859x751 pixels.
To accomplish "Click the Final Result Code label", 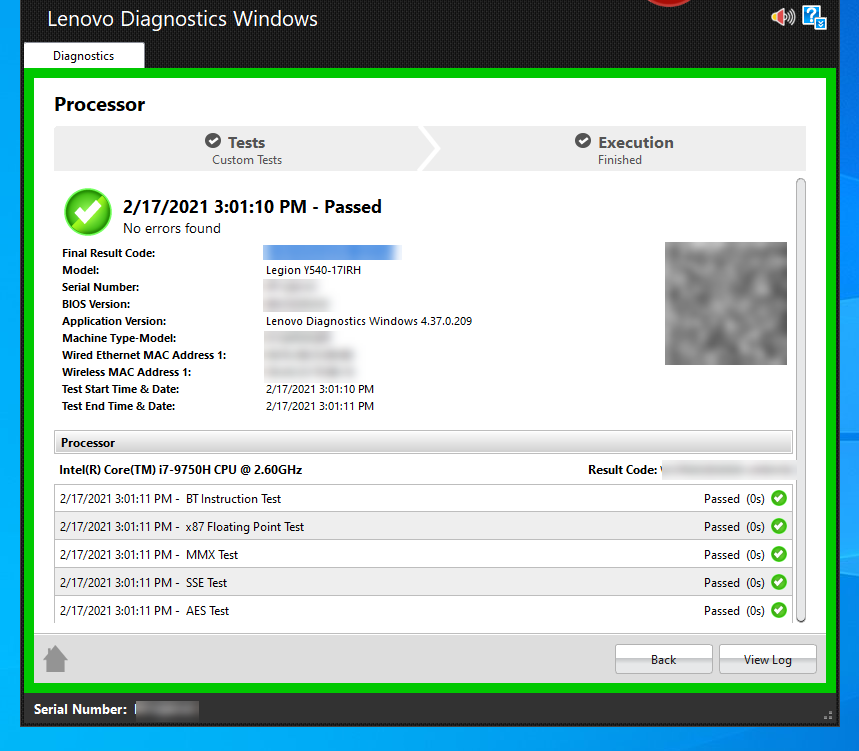I will click(x=108, y=253).
